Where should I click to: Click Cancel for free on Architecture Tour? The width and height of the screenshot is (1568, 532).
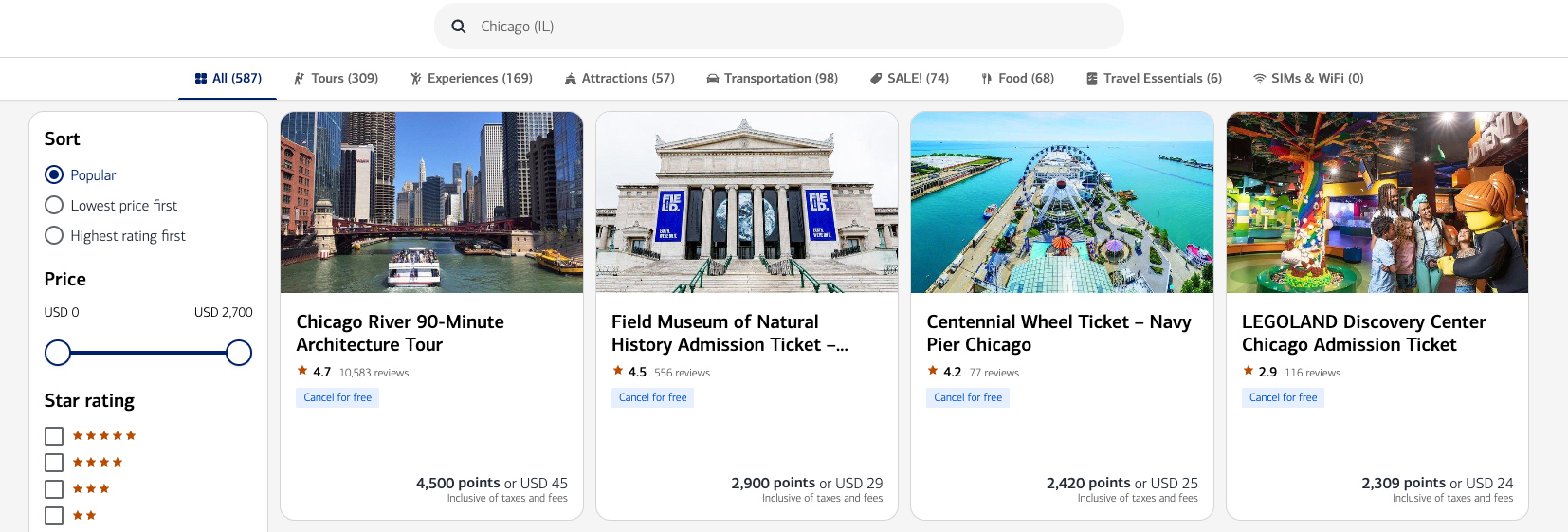coord(337,397)
